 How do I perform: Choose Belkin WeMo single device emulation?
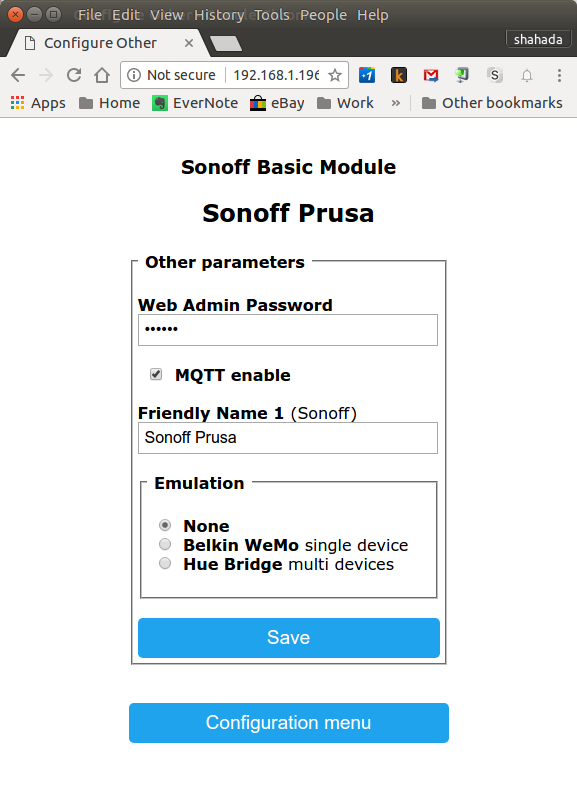pyautogui.click(x=165, y=544)
